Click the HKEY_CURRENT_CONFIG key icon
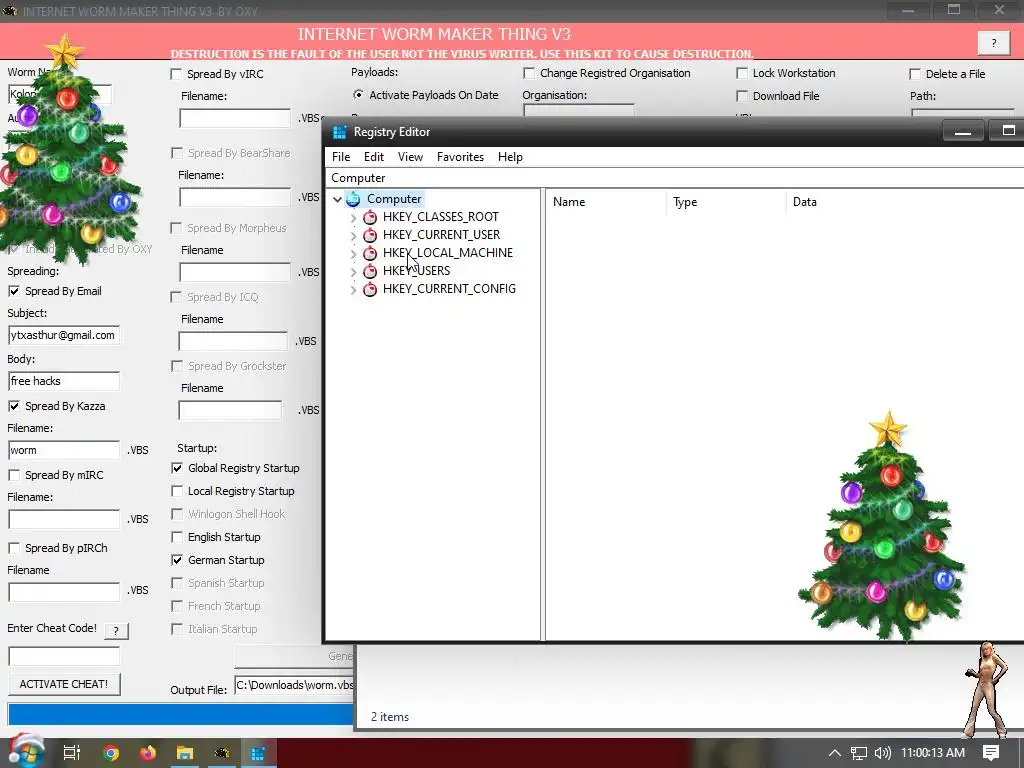 [x=370, y=289]
